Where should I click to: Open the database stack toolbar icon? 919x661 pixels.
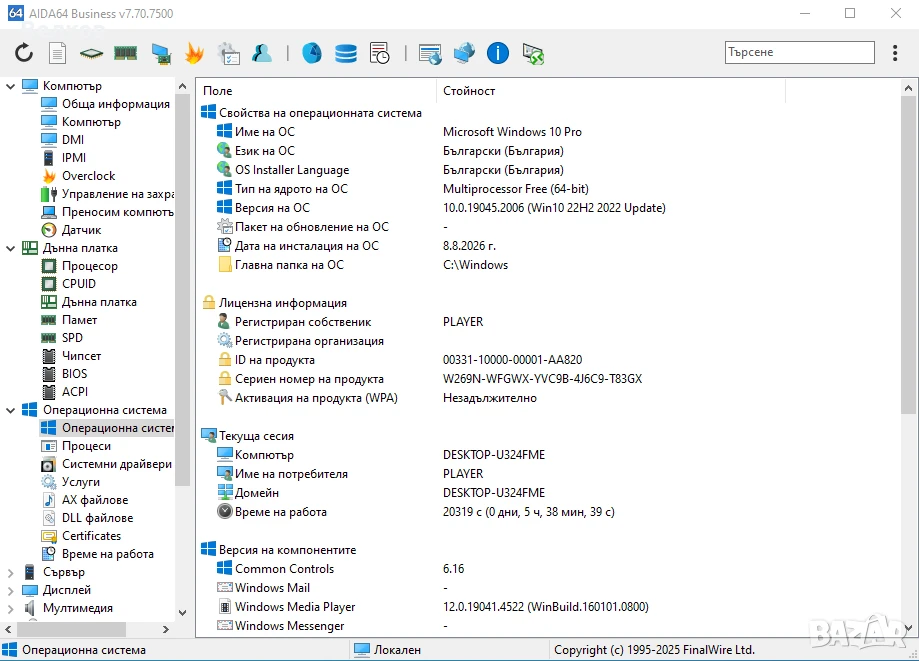(x=346, y=53)
